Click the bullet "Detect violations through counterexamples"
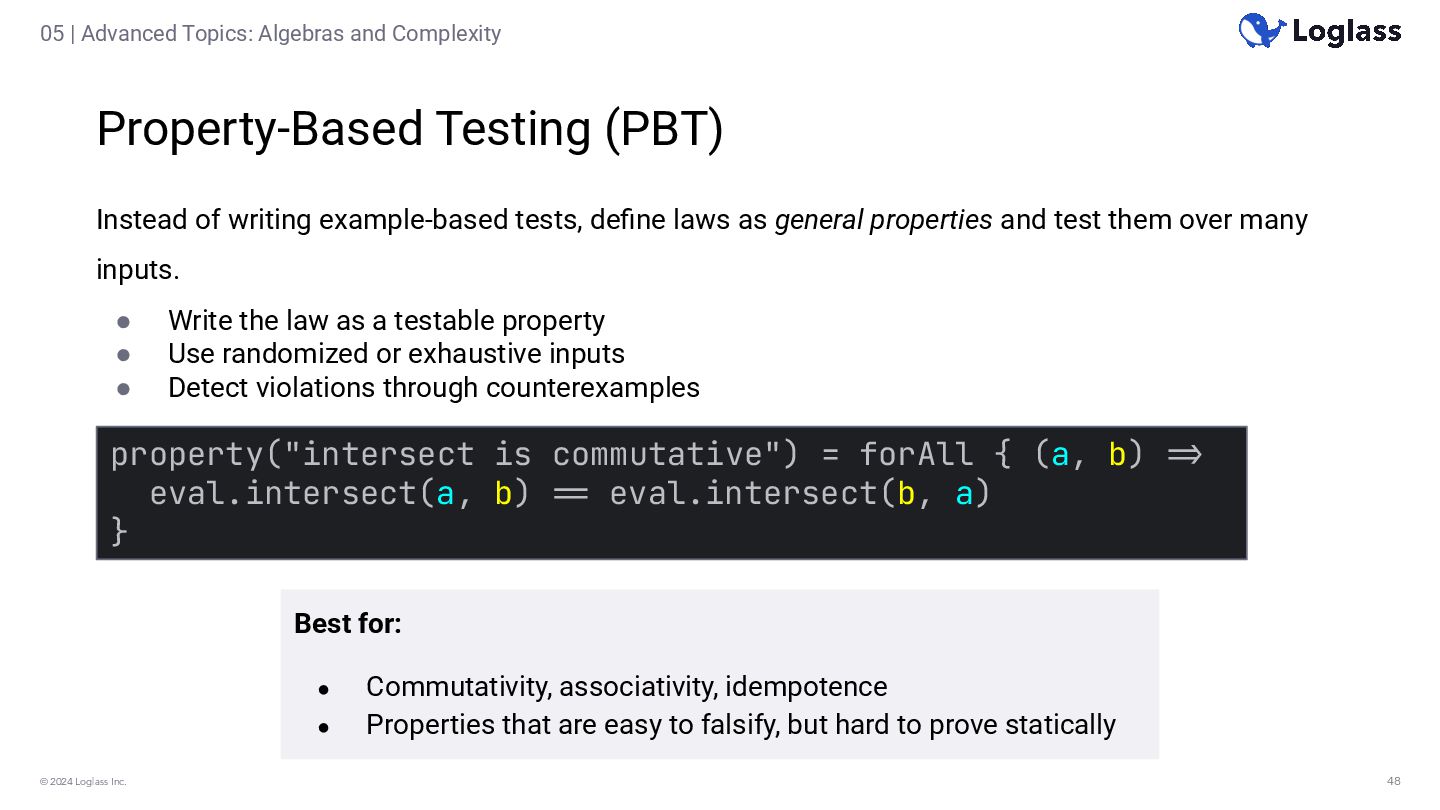The image size is (1440, 810). click(433, 388)
